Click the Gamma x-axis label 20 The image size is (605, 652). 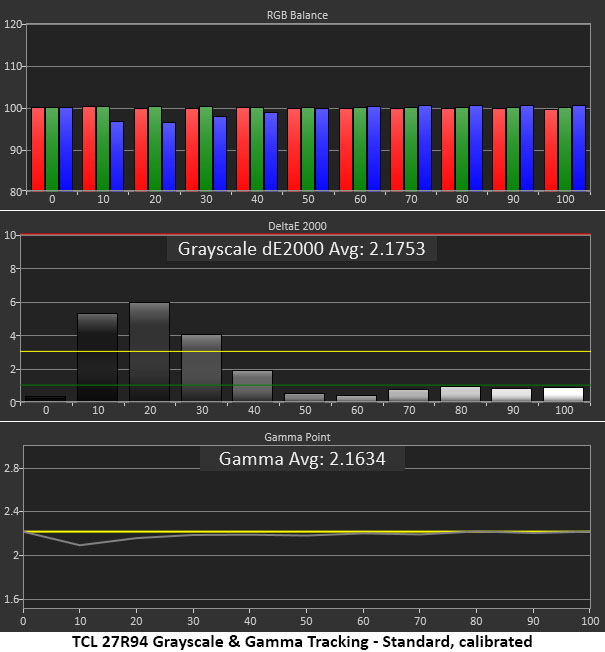[x=136, y=621]
